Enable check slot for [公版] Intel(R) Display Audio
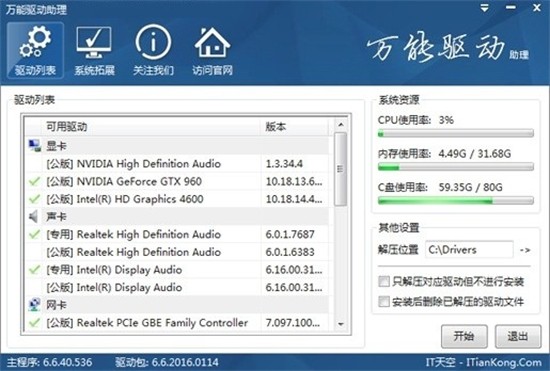 click(x=34, y=288)
